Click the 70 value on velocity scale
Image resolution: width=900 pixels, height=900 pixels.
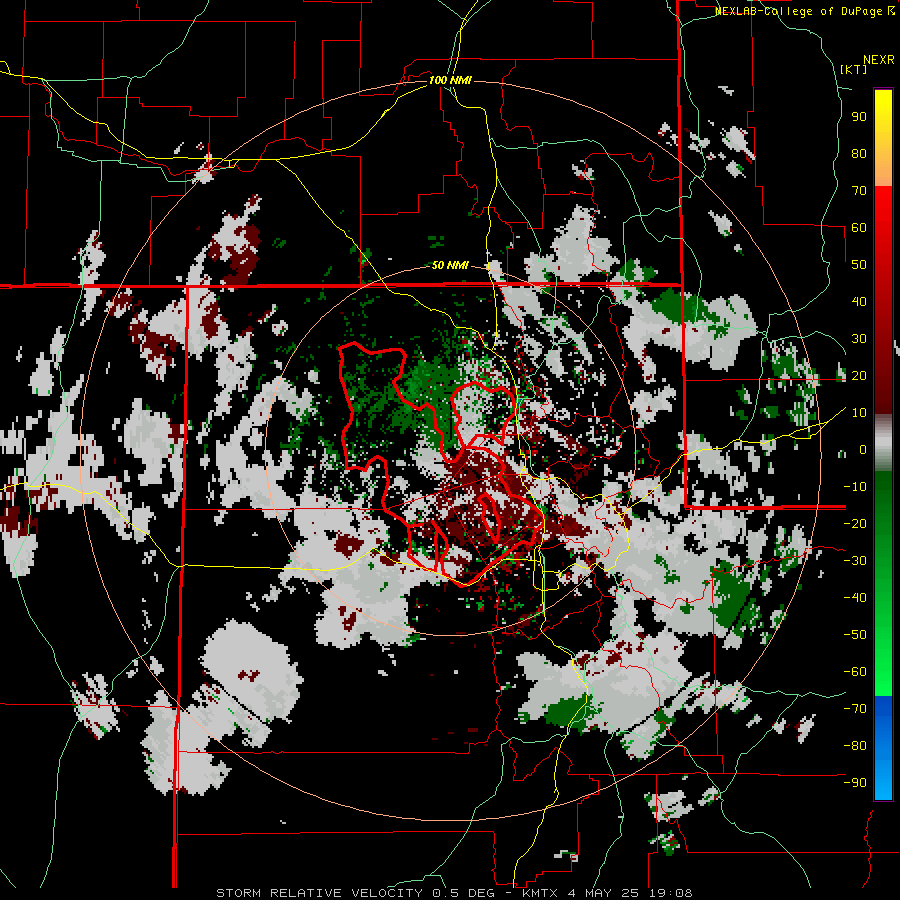859,191
